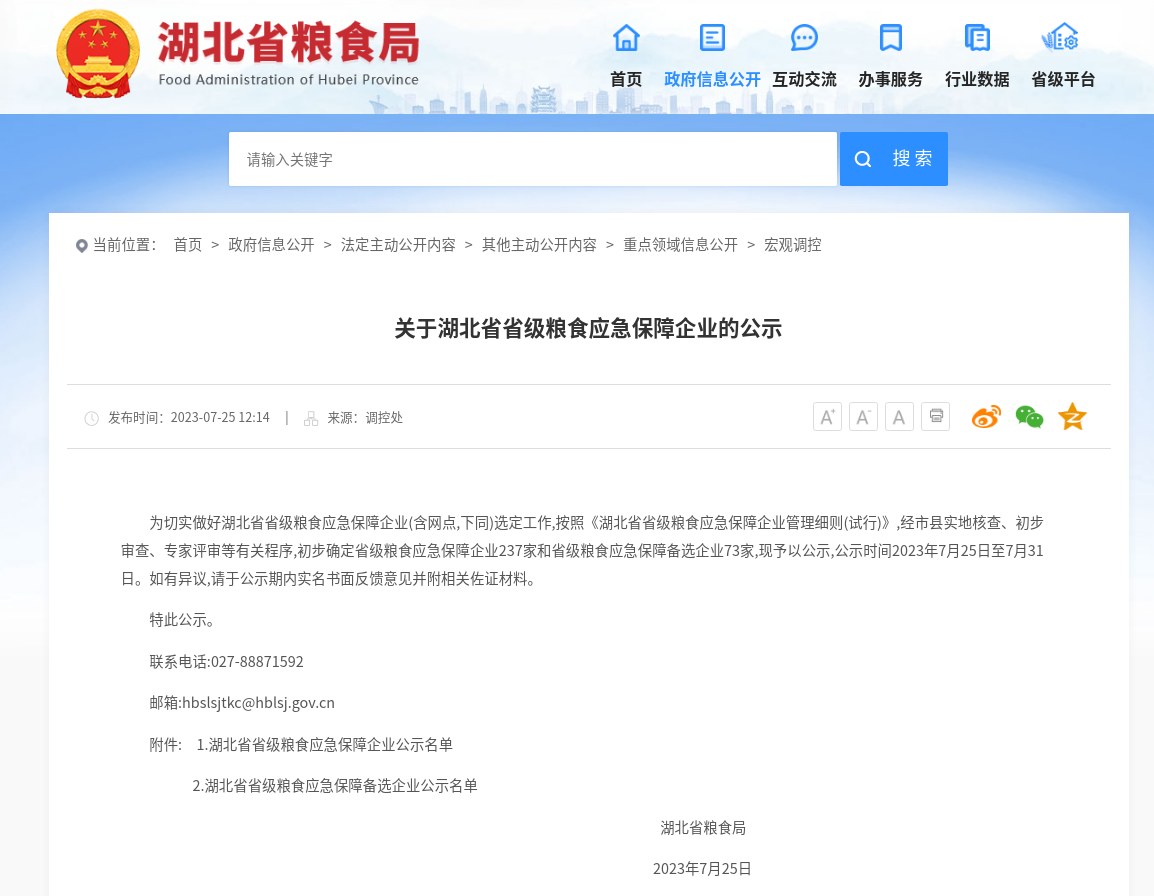The height and width of the screenshot is (896, 1154).
Task: Open the 首页 house icon
Action: click(626, 38)
